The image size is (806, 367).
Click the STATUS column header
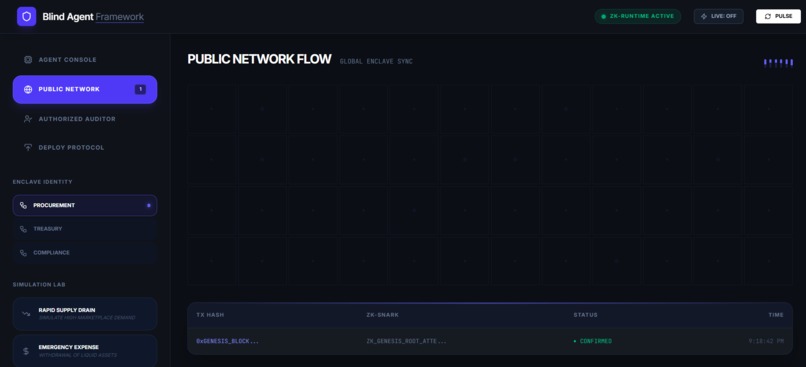[x=585, y=315]
